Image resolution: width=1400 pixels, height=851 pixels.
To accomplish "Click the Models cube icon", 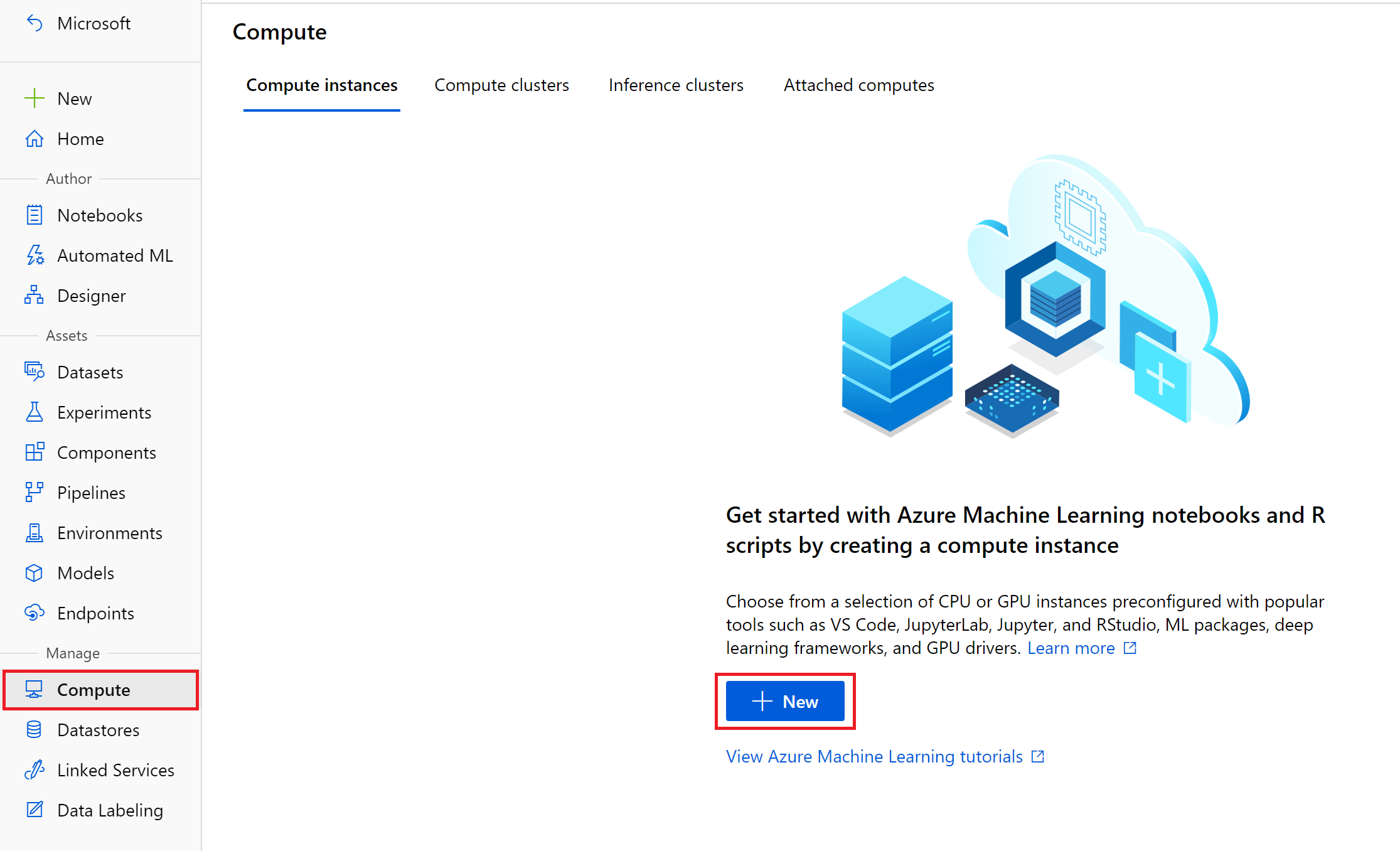I will [x=35, y=573].
